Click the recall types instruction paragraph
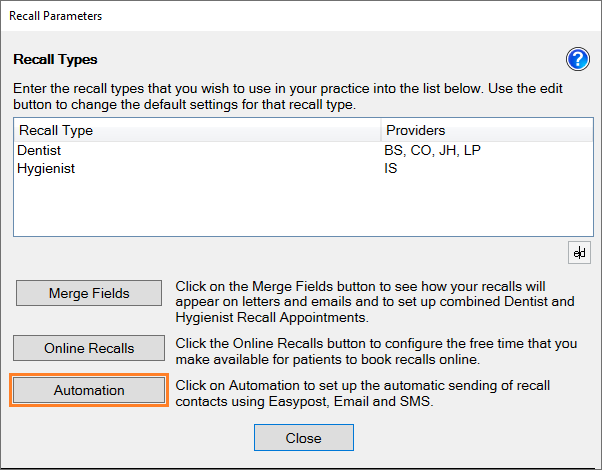The height and width of the screenshot is (470, 602). (x=288, y=96)
